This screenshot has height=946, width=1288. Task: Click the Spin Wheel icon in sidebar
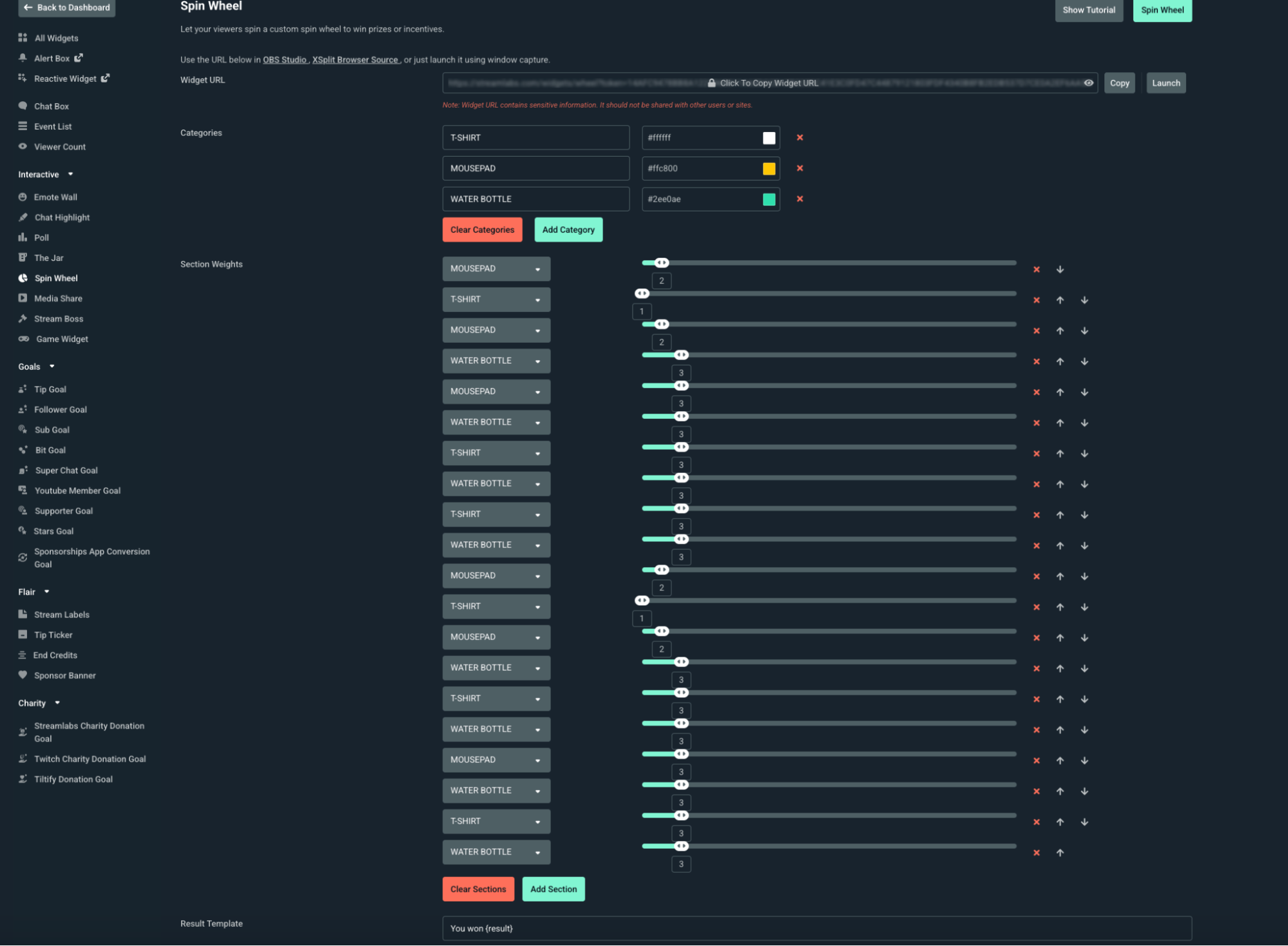(23, 278)
